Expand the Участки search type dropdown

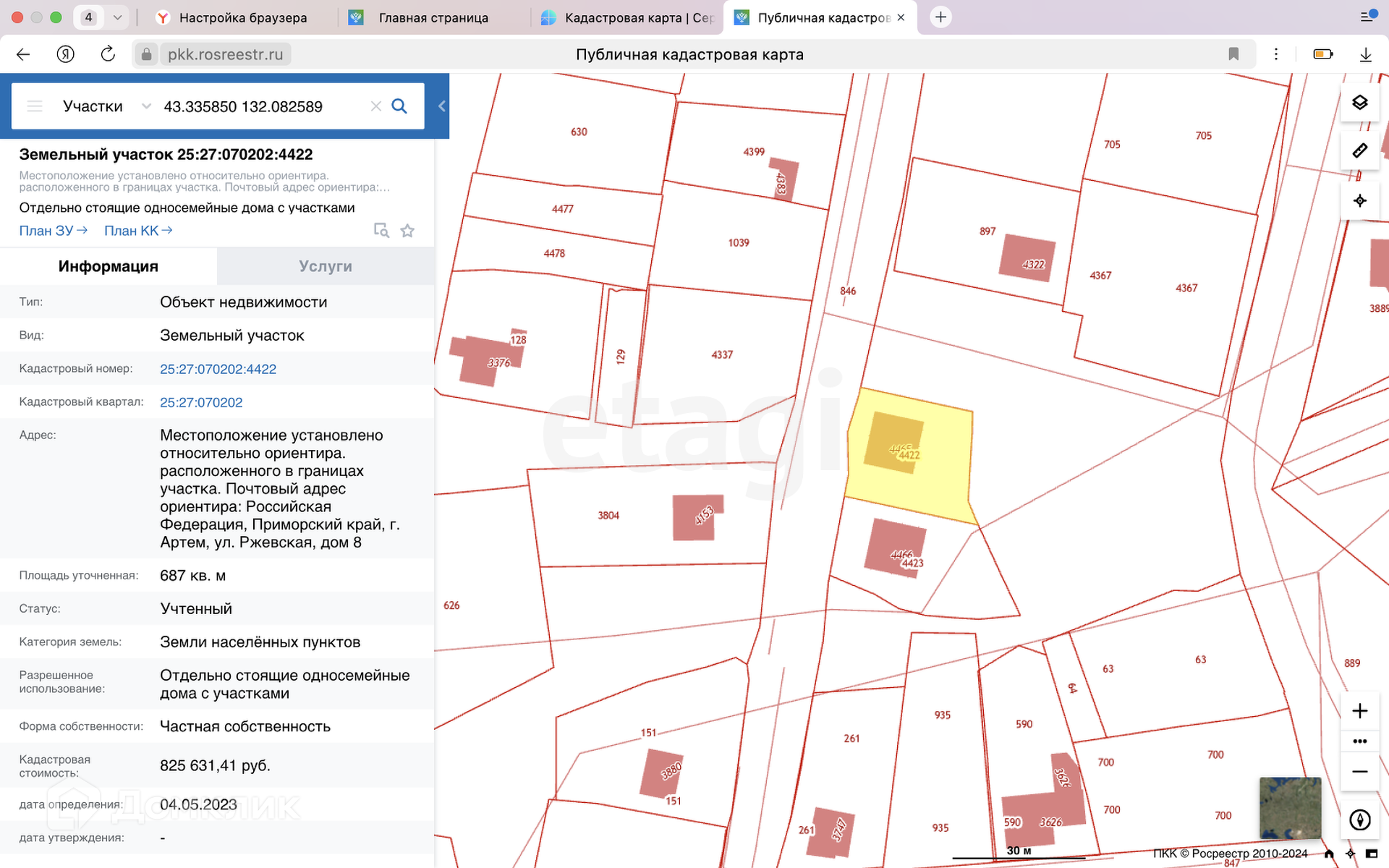click(146, 106)
